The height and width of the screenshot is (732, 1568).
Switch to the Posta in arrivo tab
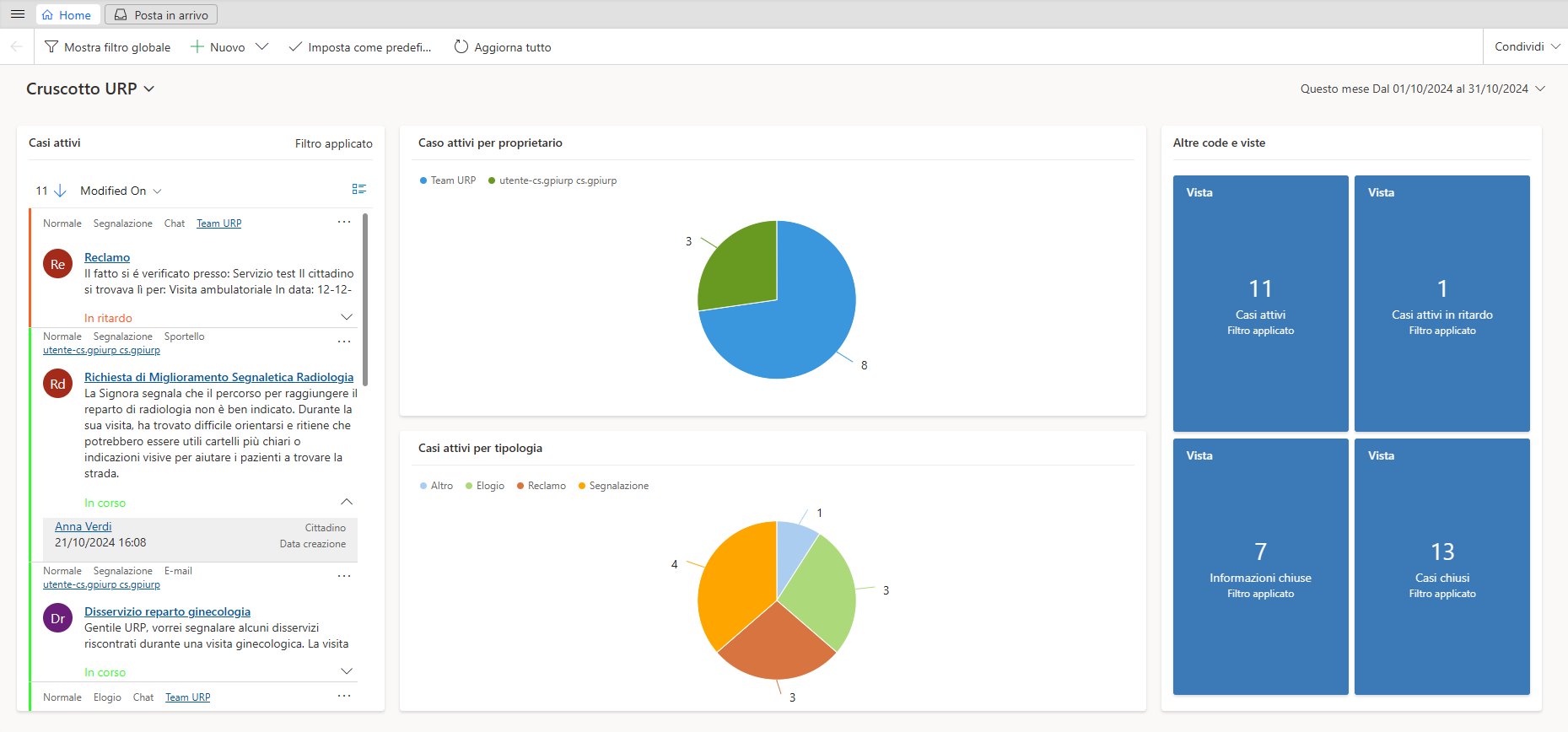click(161, 15)
